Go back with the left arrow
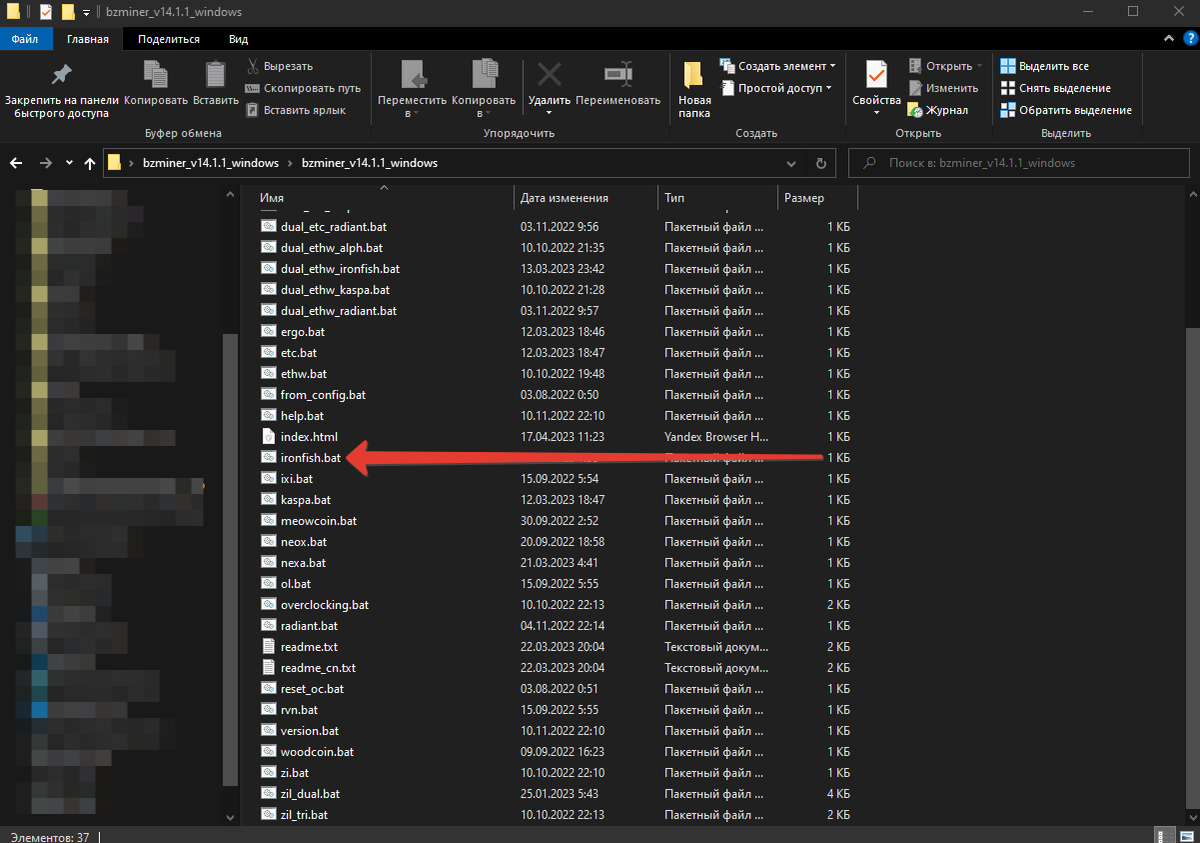The width and height of the screenshot is (1200, 843). click(x=16, y=163)
